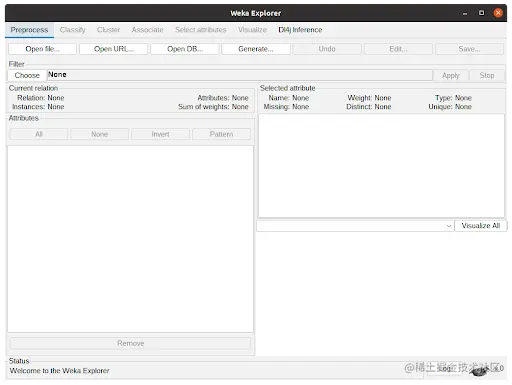512x385 pixels.
Task: Apply the selected filter
Action: click(451, 76)
